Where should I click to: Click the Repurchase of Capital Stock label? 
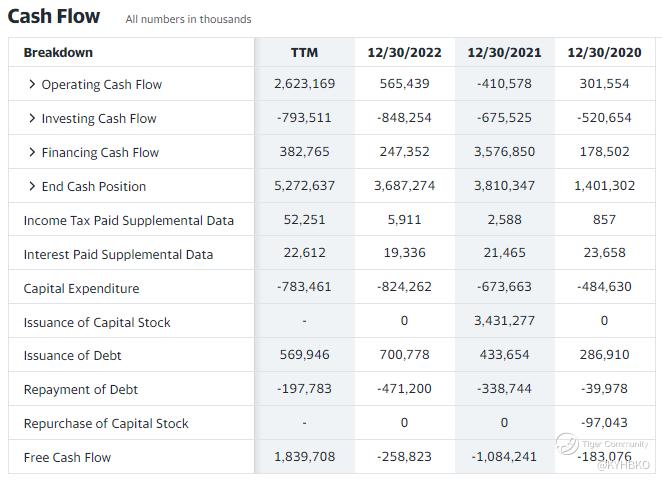click(106, 423)
